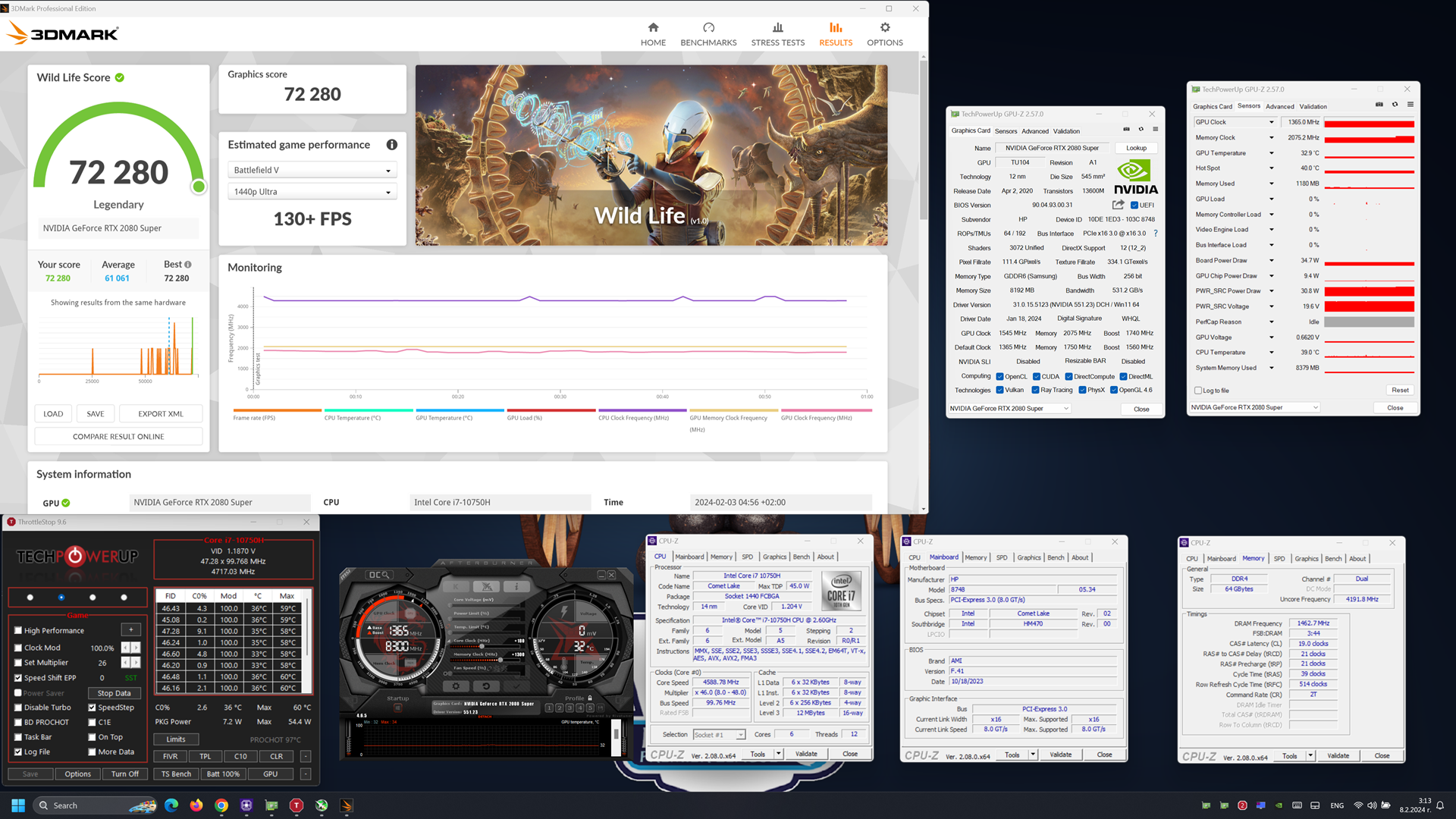Open the 1440p Ultra resolution dropdown
Screen dimensions: 1456x819
pos(312,192)
